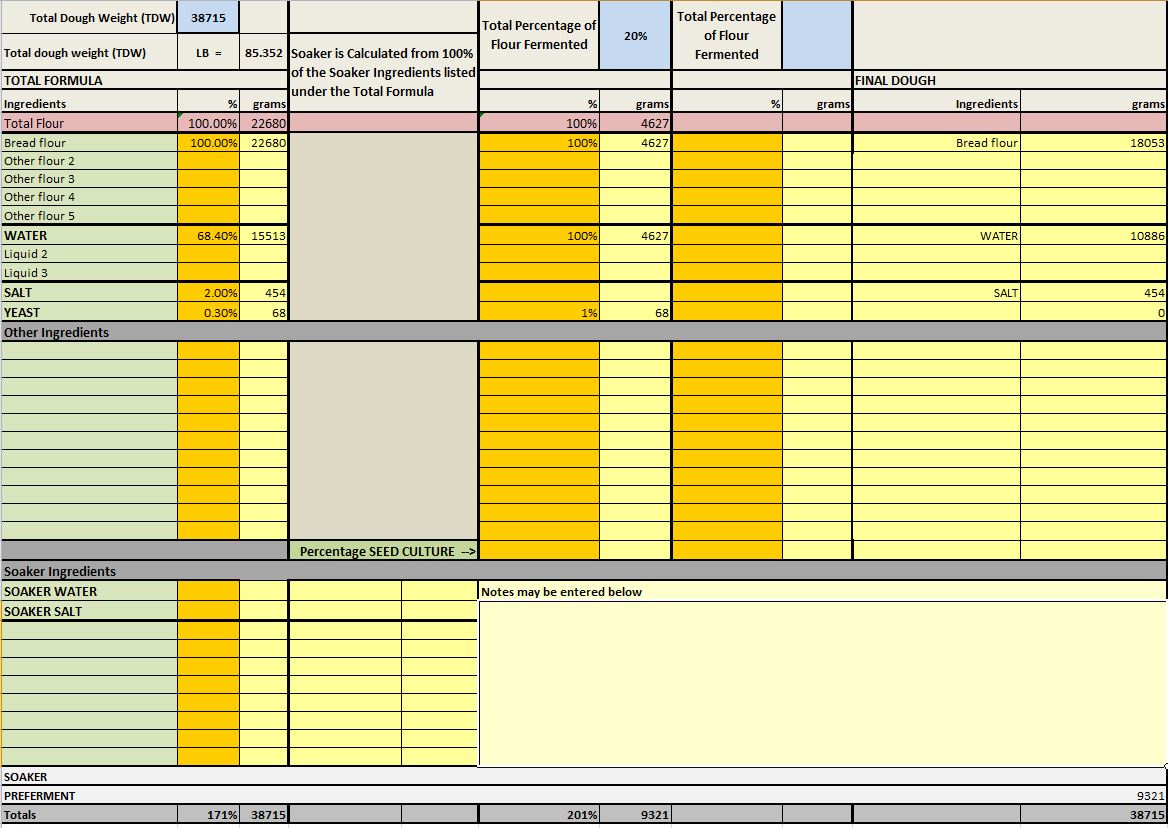Image resolution: width=1168 pixels, height=828 pixels.
Task: Click the SOAKER WATER label cell
Action: (x=89, y=591)
